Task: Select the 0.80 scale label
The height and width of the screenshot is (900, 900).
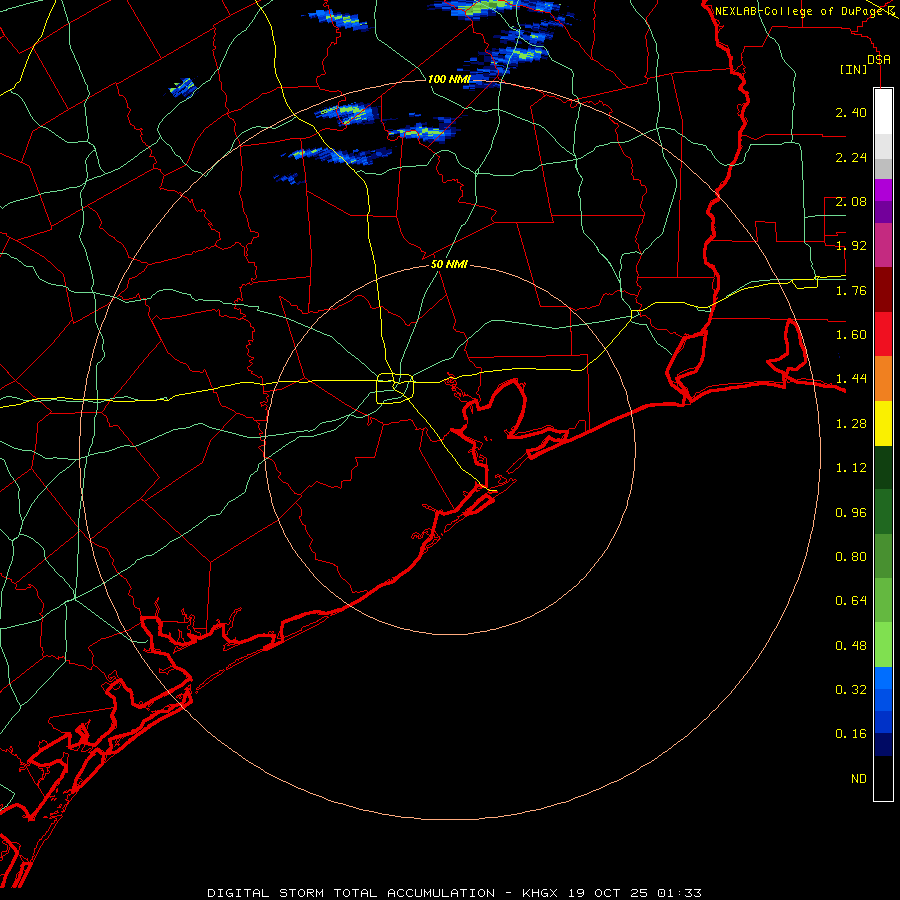Action: tap(851, 557)
